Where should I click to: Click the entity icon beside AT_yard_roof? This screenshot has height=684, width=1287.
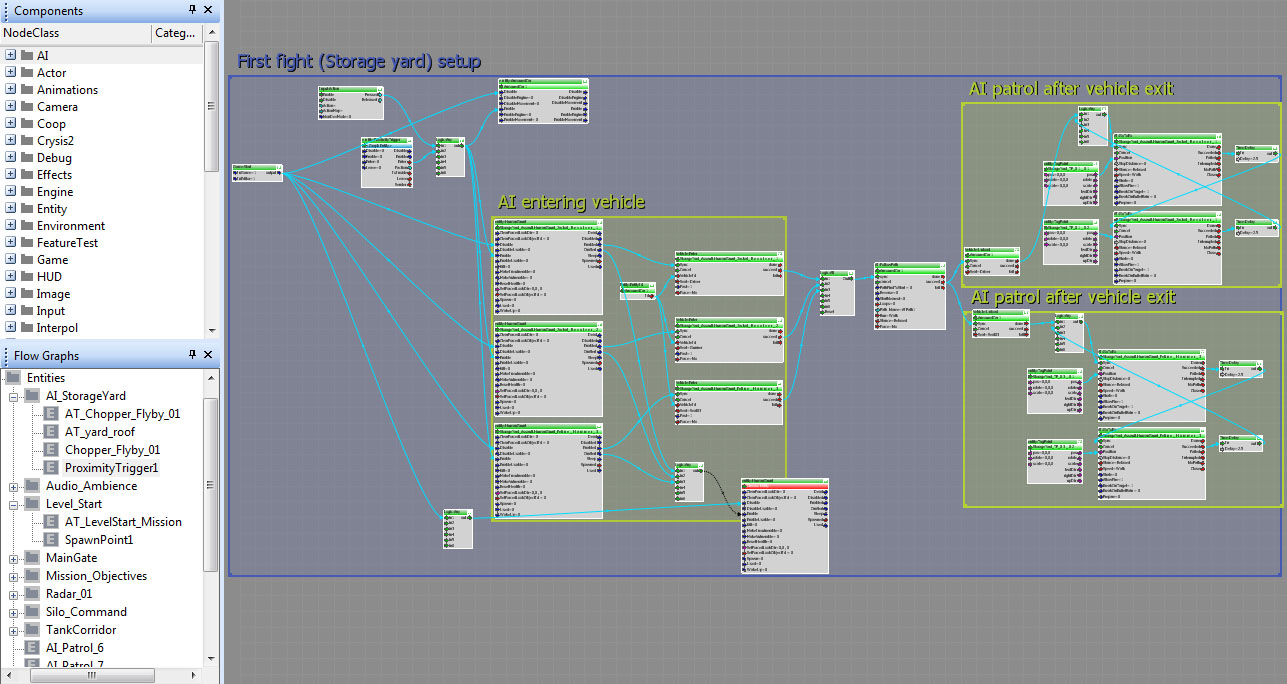pos(49,432)
